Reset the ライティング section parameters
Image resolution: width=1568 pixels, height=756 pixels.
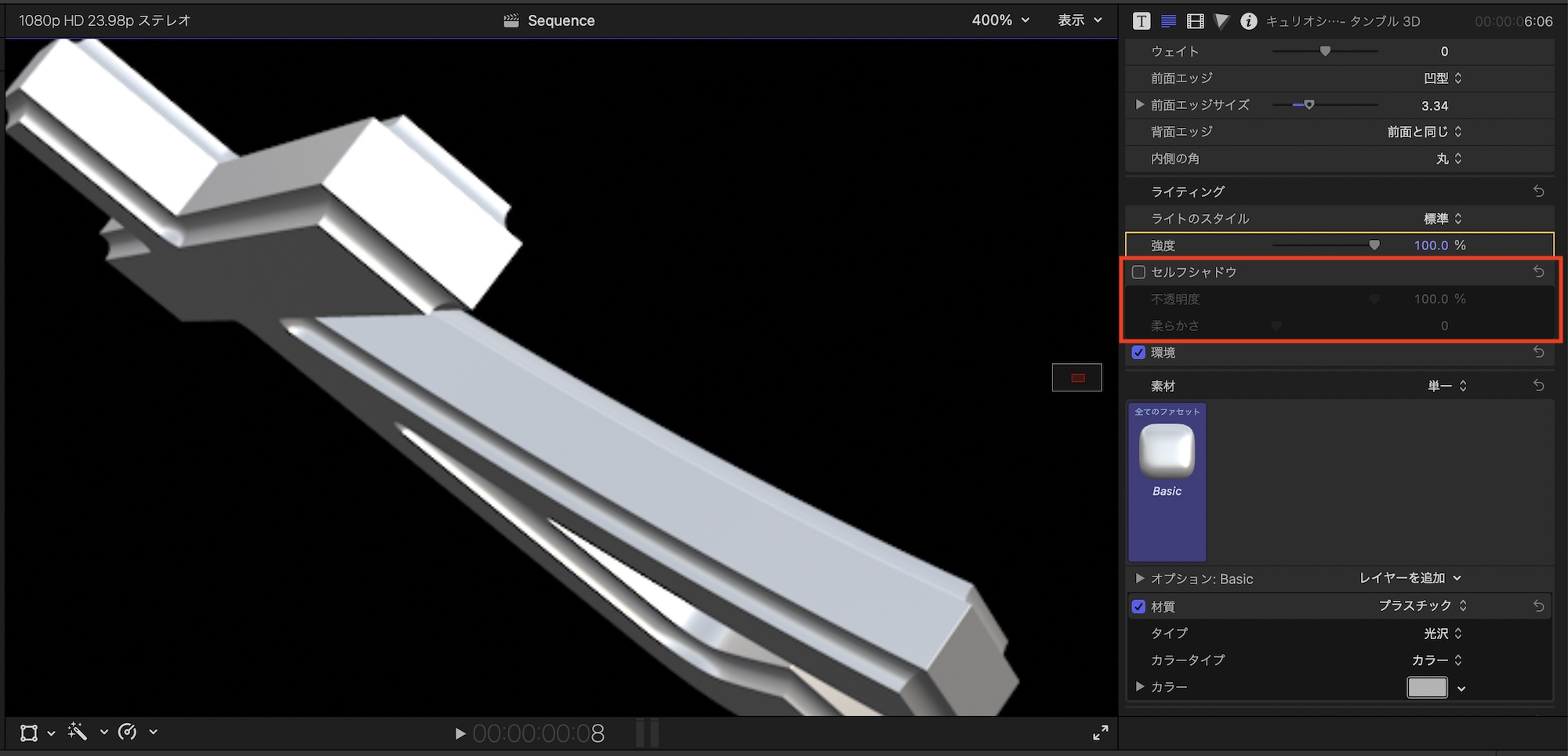point(1538,191)
